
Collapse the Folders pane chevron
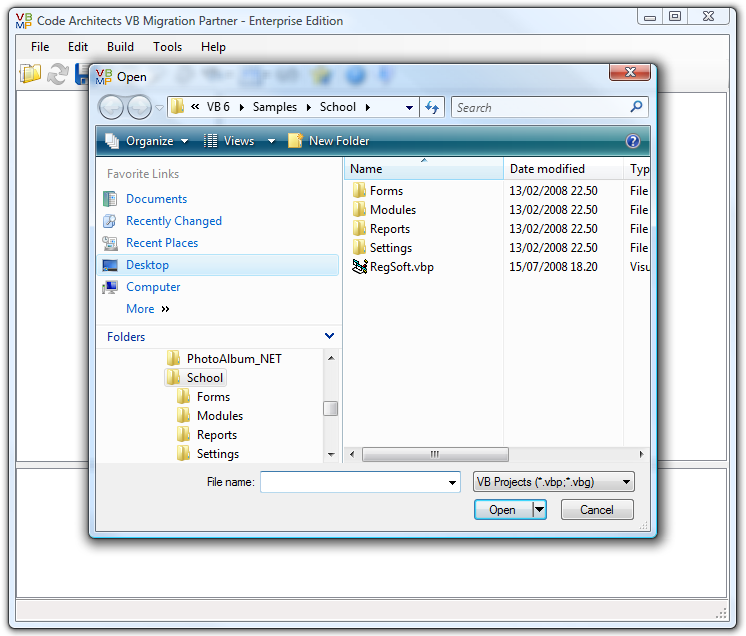[329, 336]
